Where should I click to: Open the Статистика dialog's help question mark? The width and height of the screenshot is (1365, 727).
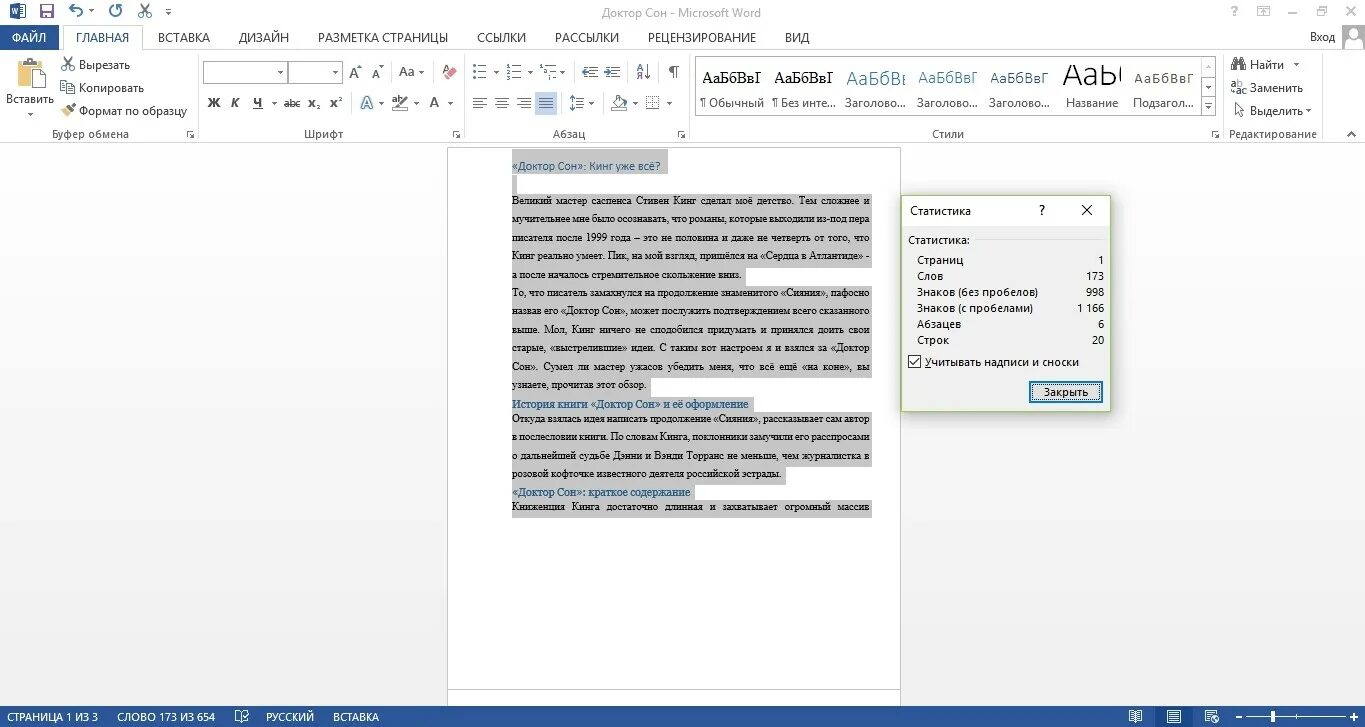tap(1042, 210)
